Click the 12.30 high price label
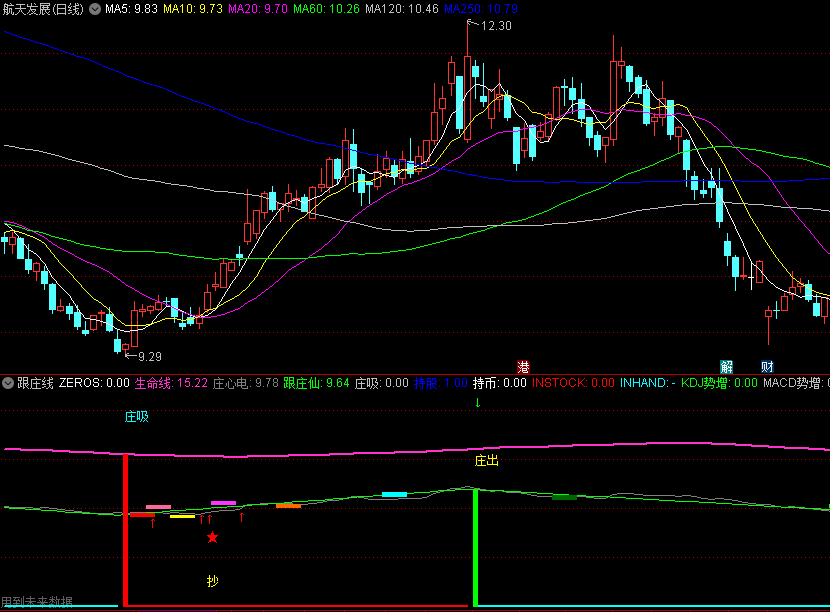 click(x=496, y=26)
